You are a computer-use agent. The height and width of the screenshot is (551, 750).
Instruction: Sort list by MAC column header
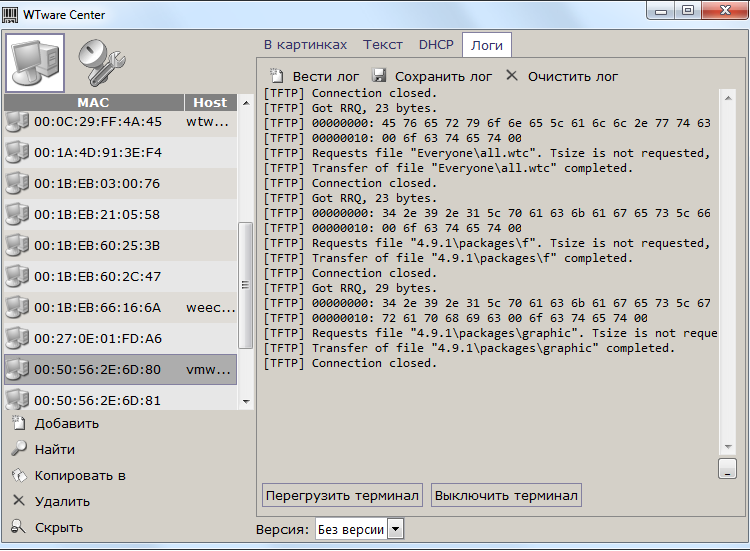coord(93,102)
